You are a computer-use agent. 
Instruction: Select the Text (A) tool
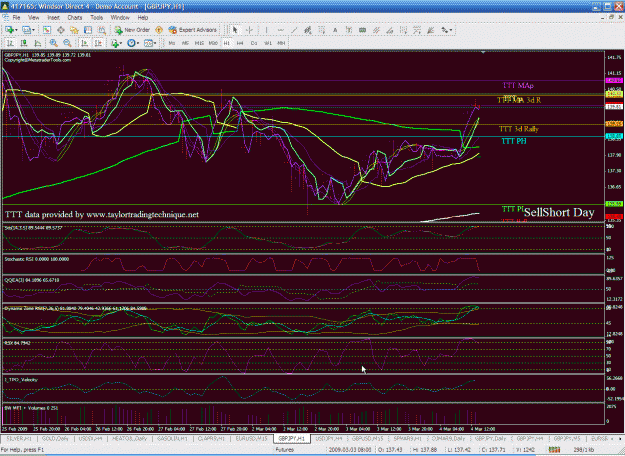point(335,30)
